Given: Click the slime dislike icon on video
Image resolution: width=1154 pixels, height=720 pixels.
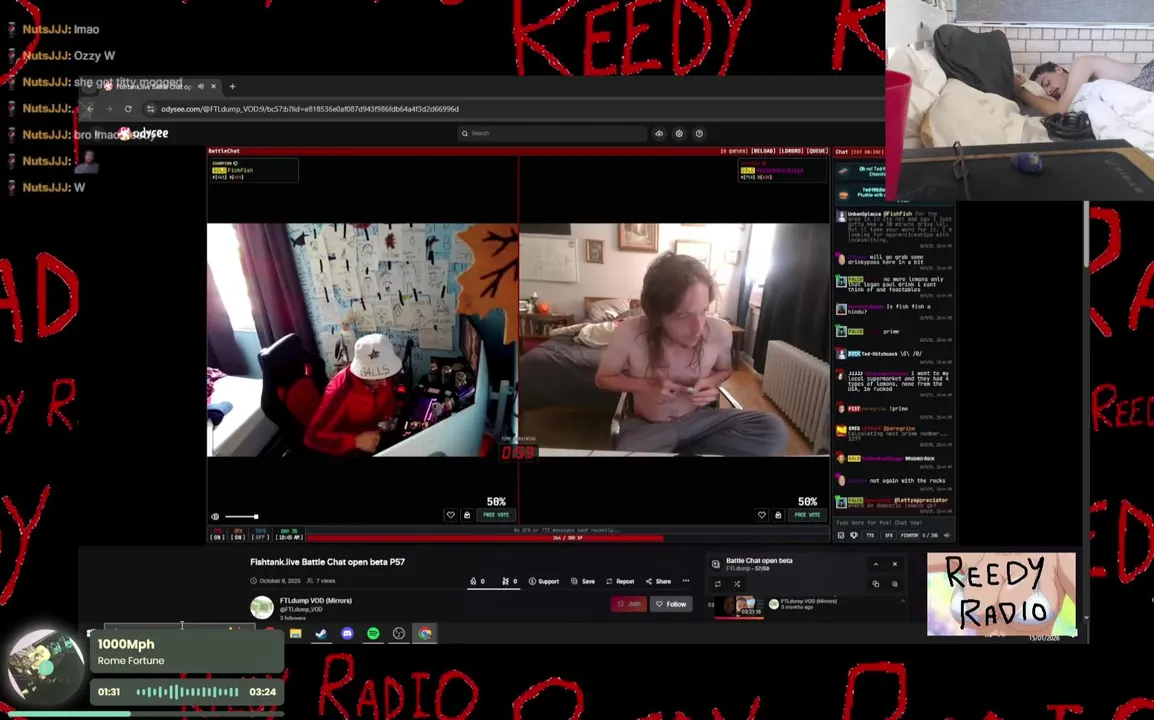Looking at the screenshot, I should [506, 581].
